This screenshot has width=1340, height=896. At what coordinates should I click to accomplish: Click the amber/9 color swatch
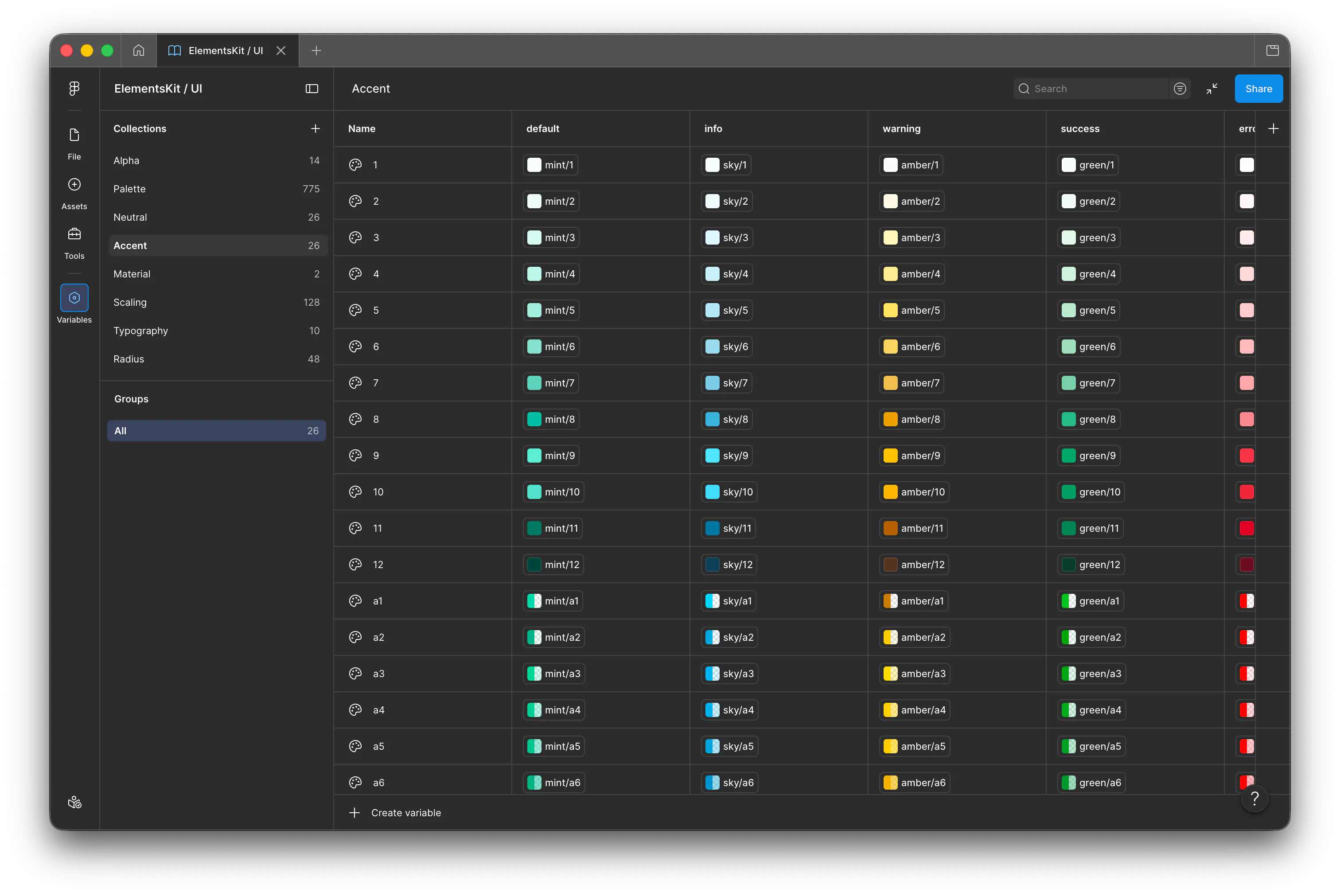[x=890, y=456]
